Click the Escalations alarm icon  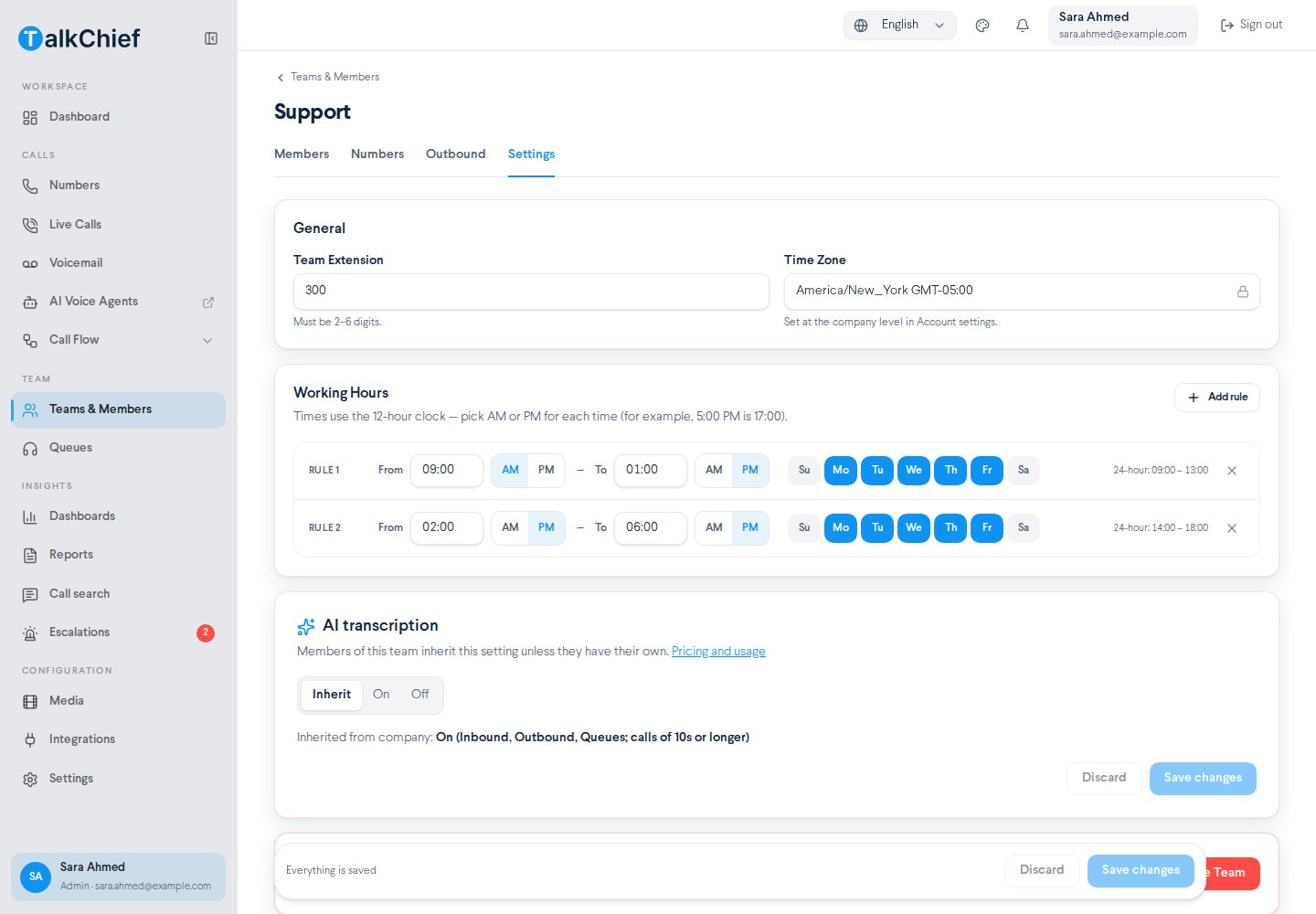pyautogui.click(x=30, y=632)
